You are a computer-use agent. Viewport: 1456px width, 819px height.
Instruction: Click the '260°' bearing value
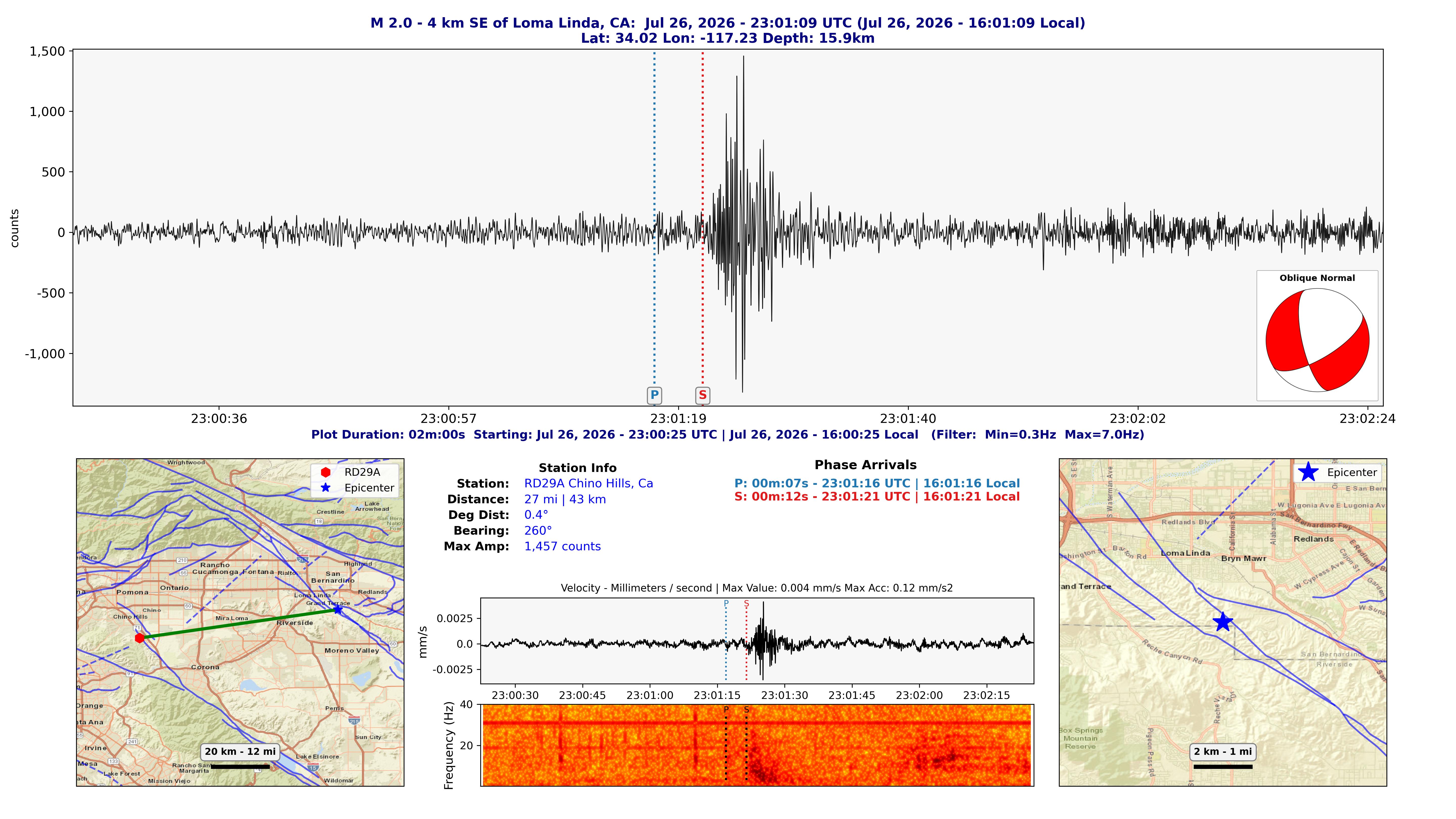(538, 531)
